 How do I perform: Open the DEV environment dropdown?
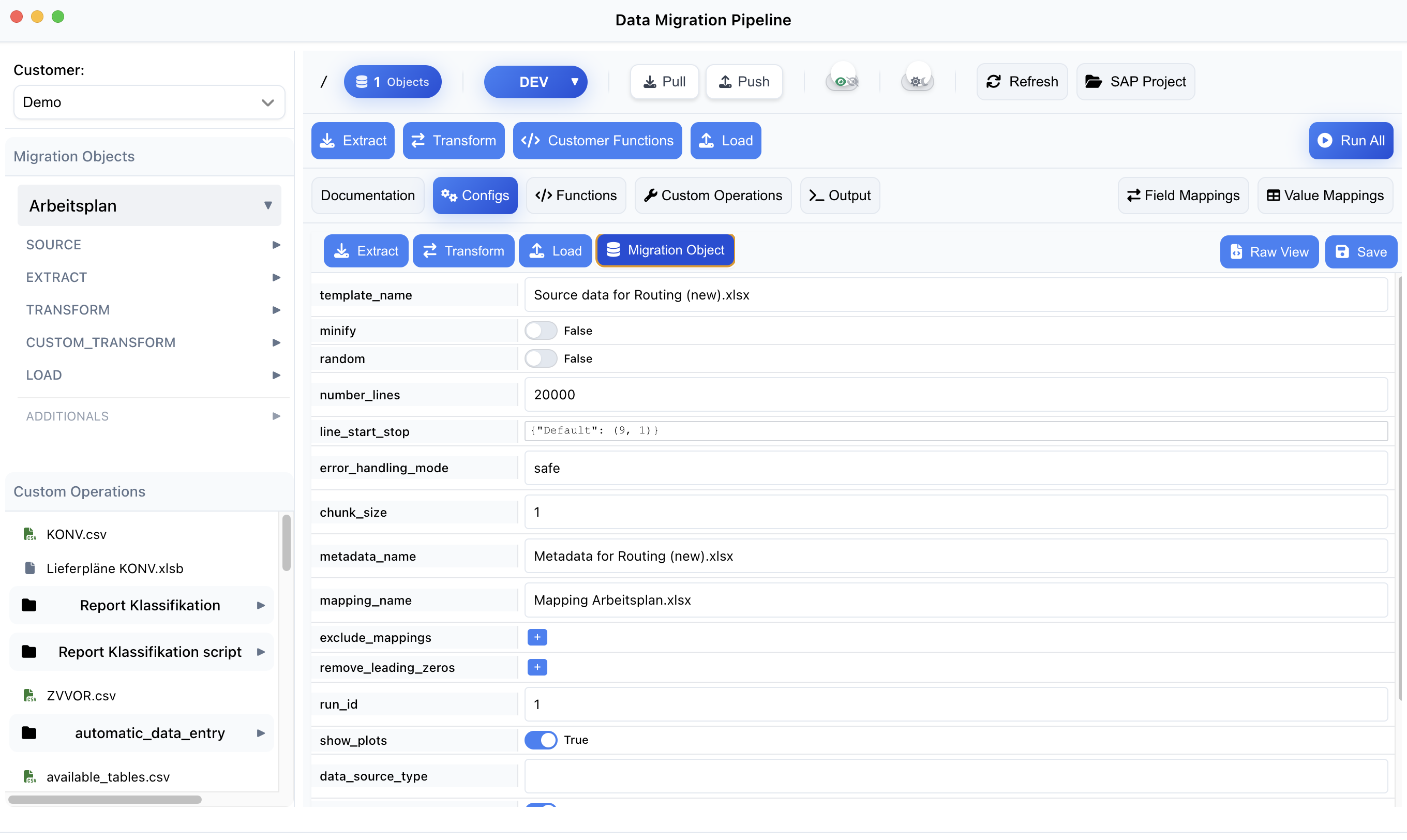(535, 82)
